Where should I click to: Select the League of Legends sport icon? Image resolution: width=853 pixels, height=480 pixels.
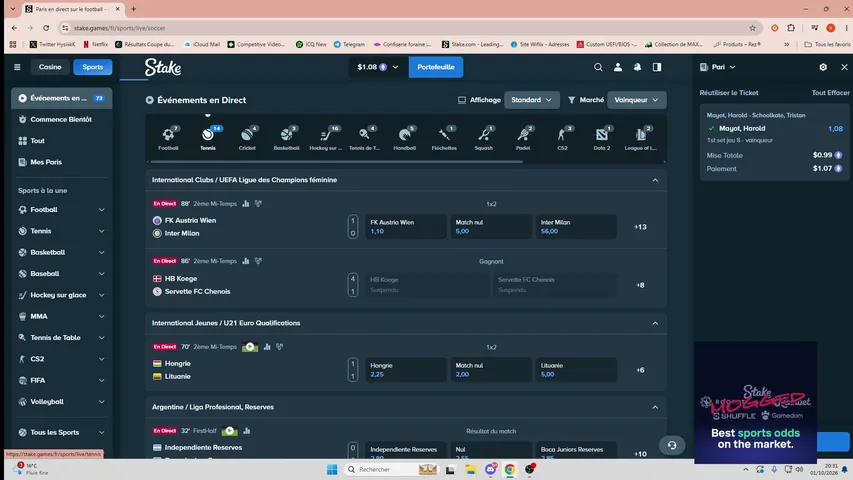641,138
